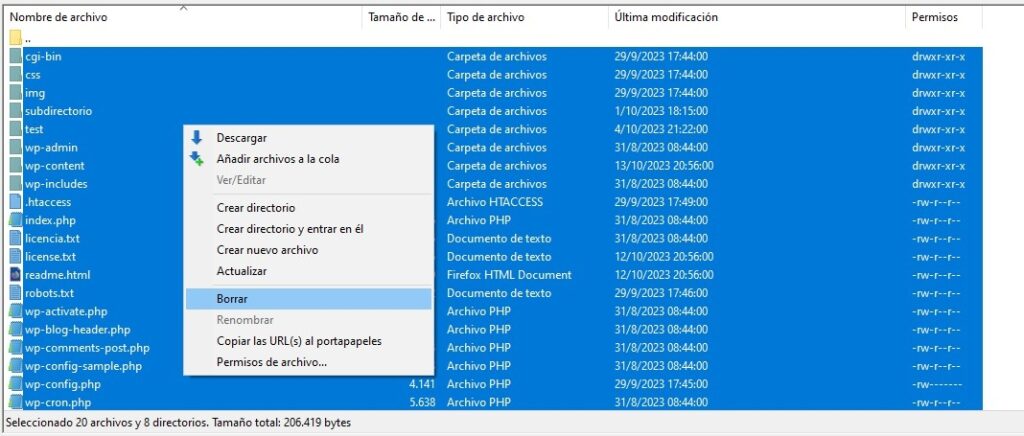Click the wp-content folder icon
Viewport: 1024px width, 436px height.
click(x=16, y=166)
